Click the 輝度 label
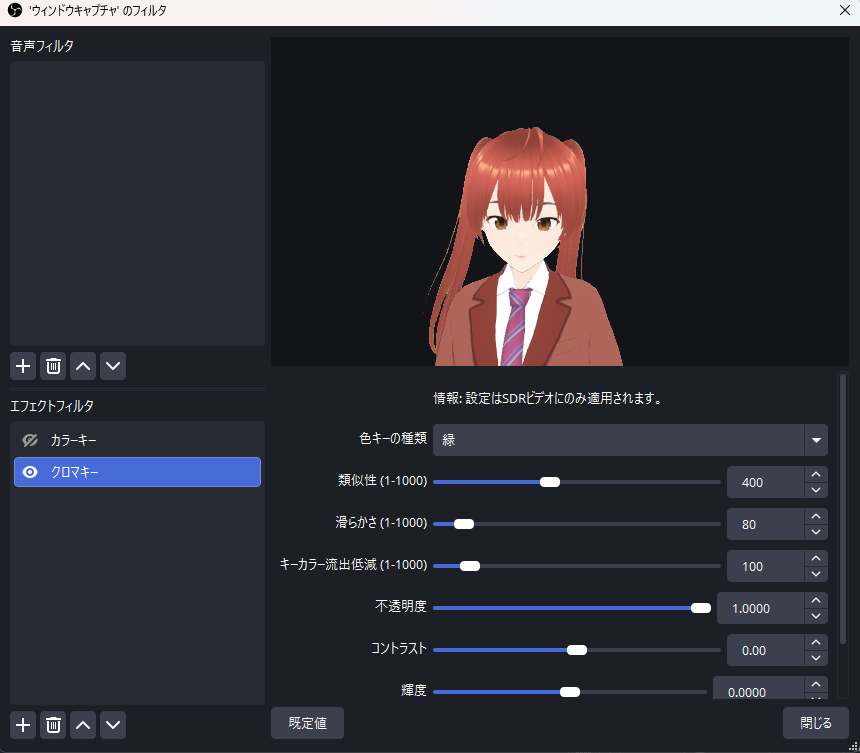The height and width of the screenshot is (753, 860). 414,690
